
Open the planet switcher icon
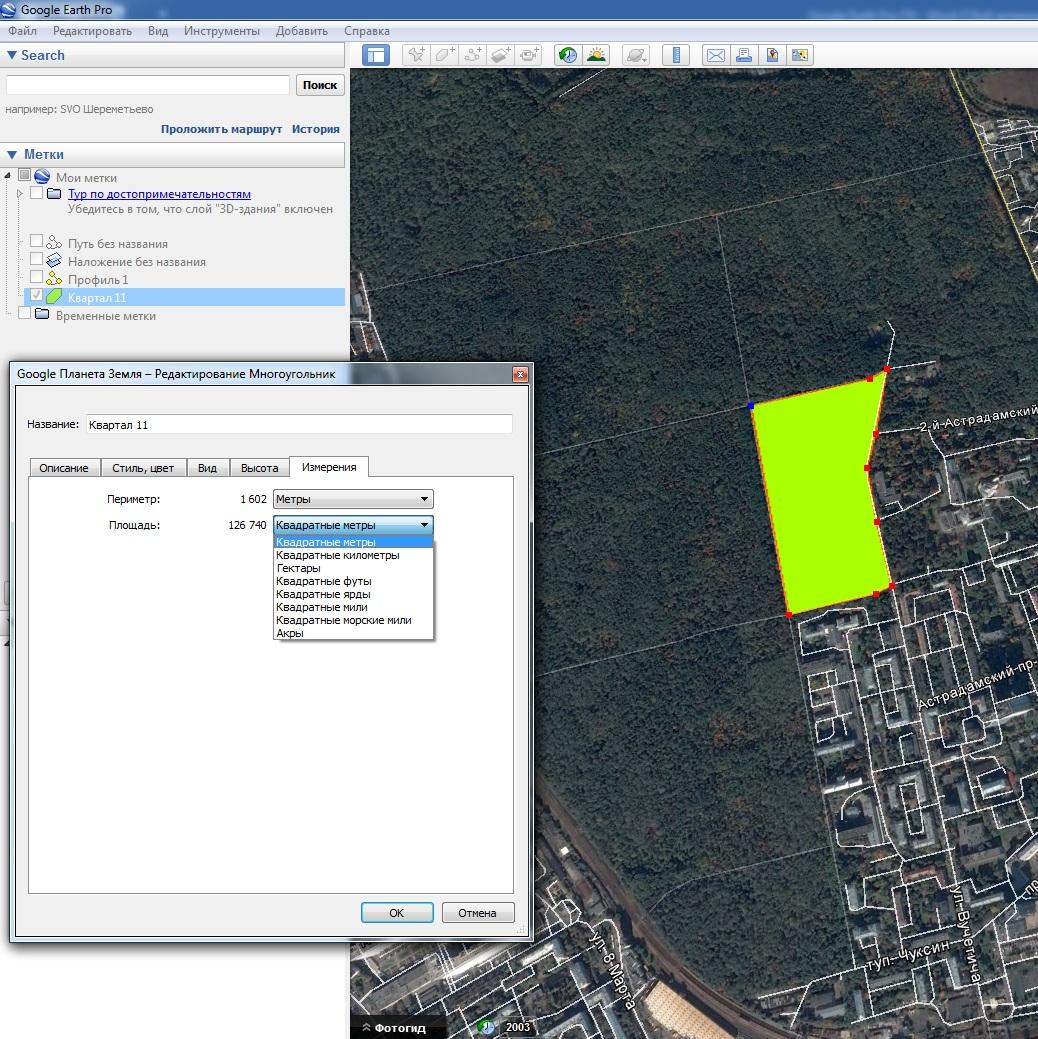635,56
